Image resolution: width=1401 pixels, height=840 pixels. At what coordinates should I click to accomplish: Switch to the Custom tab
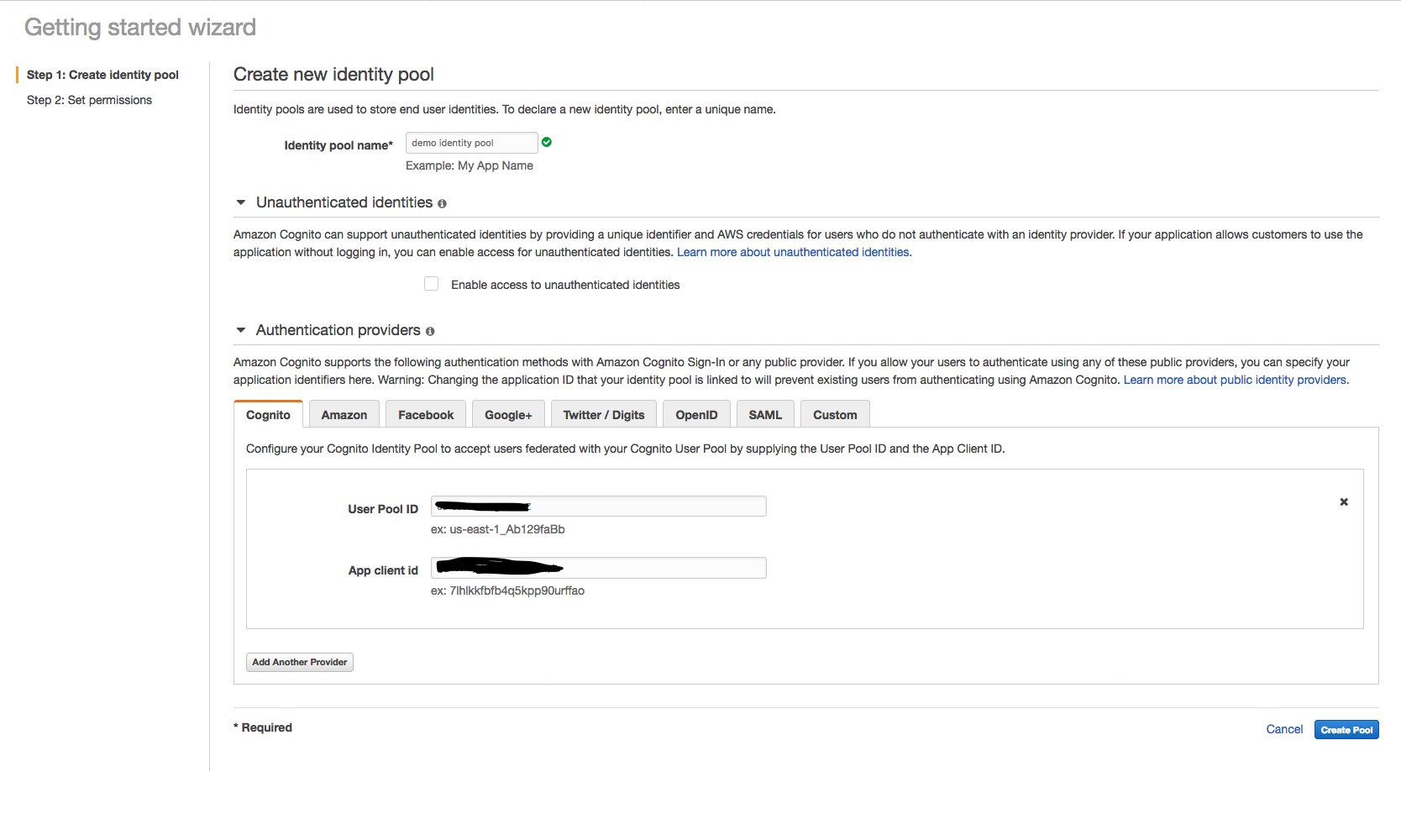pos(835,414)
